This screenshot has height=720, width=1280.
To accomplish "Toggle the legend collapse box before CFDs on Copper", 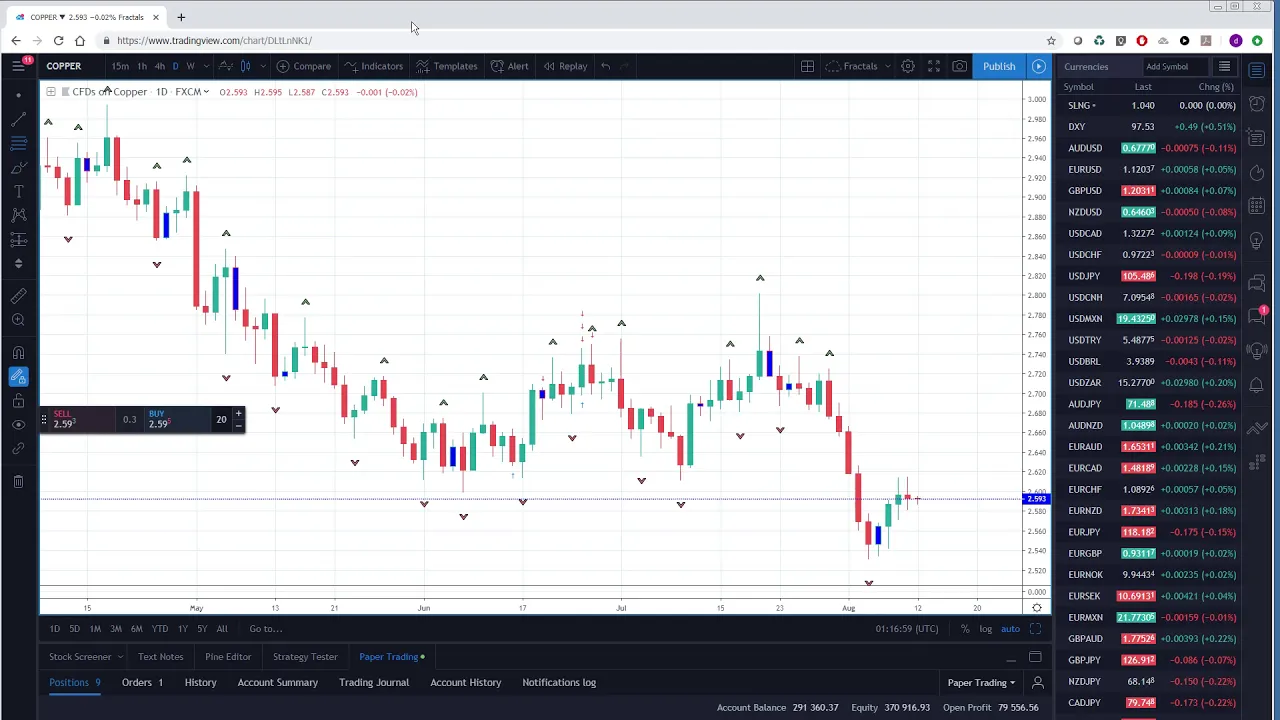I will (x=50, y=92).
